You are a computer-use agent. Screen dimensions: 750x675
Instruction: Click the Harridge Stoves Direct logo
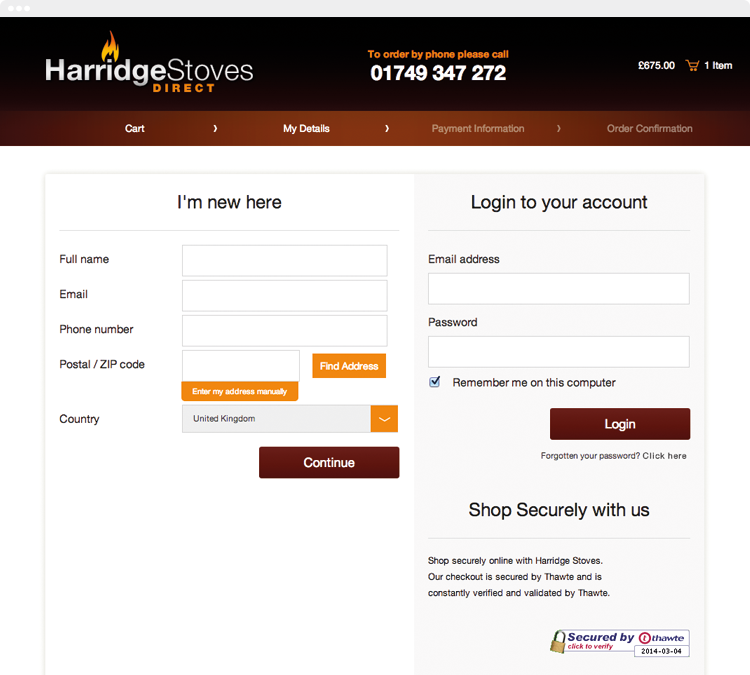(149, 62)
